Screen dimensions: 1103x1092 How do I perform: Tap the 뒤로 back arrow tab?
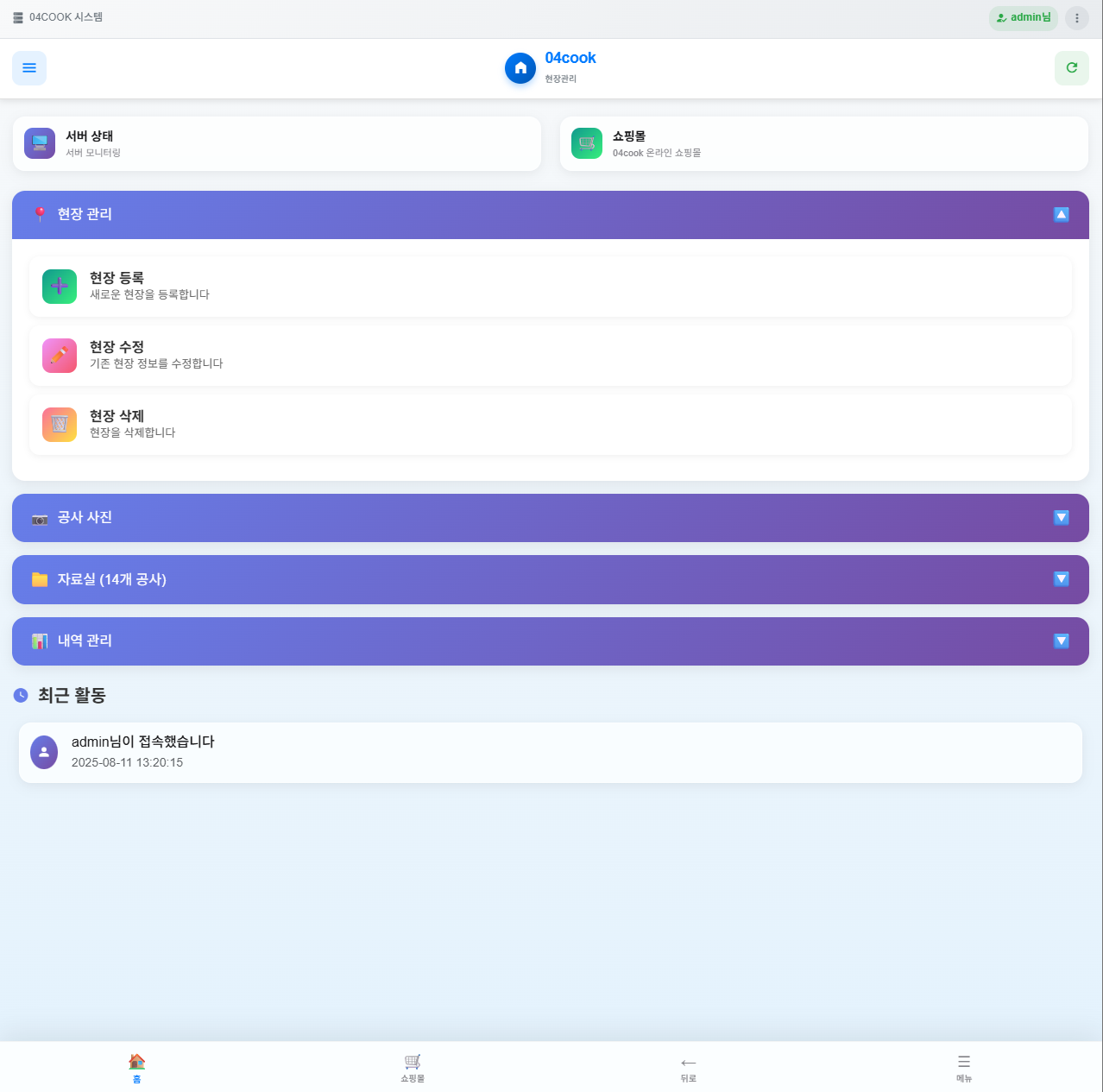pyautogui.click(x=688, y=1068)
